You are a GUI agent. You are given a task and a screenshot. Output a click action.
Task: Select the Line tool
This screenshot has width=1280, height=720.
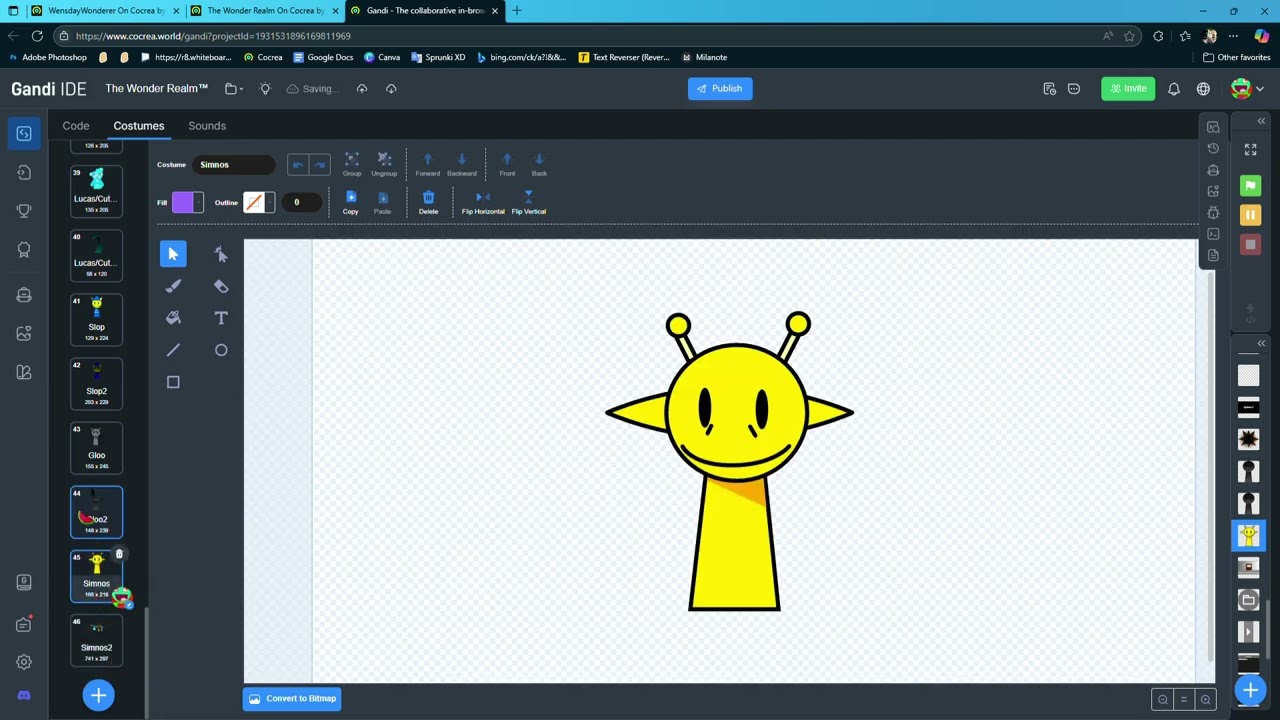point(173,350)
